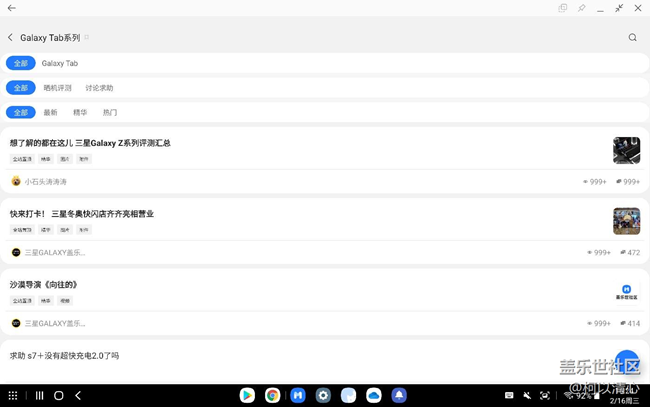The image size is (650, 407).
Task: Open the app drawer grid icon
Action: point(13,396)
